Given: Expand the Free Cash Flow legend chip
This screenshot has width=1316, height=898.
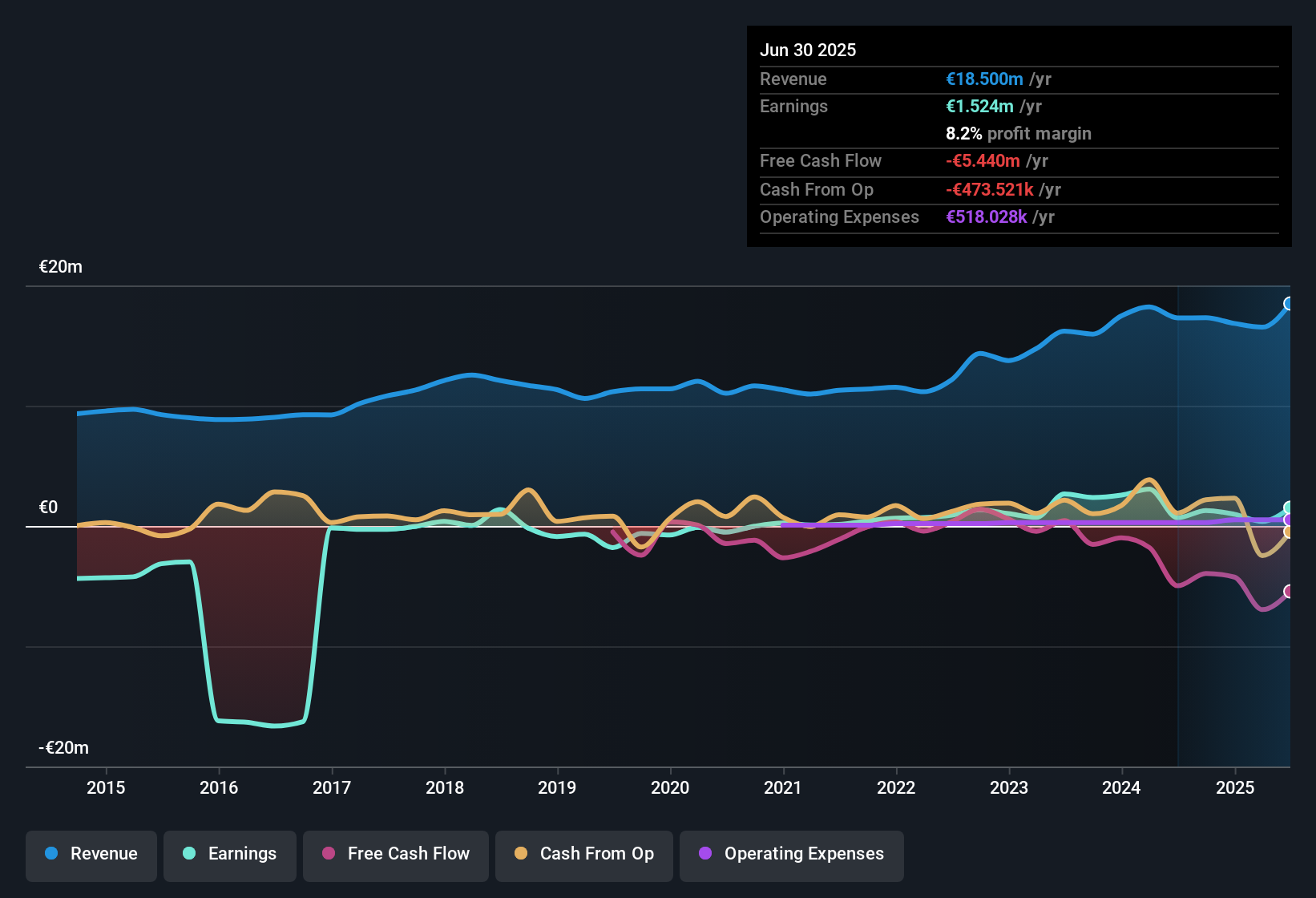Looking at the screenshot, I should (396, 855).
